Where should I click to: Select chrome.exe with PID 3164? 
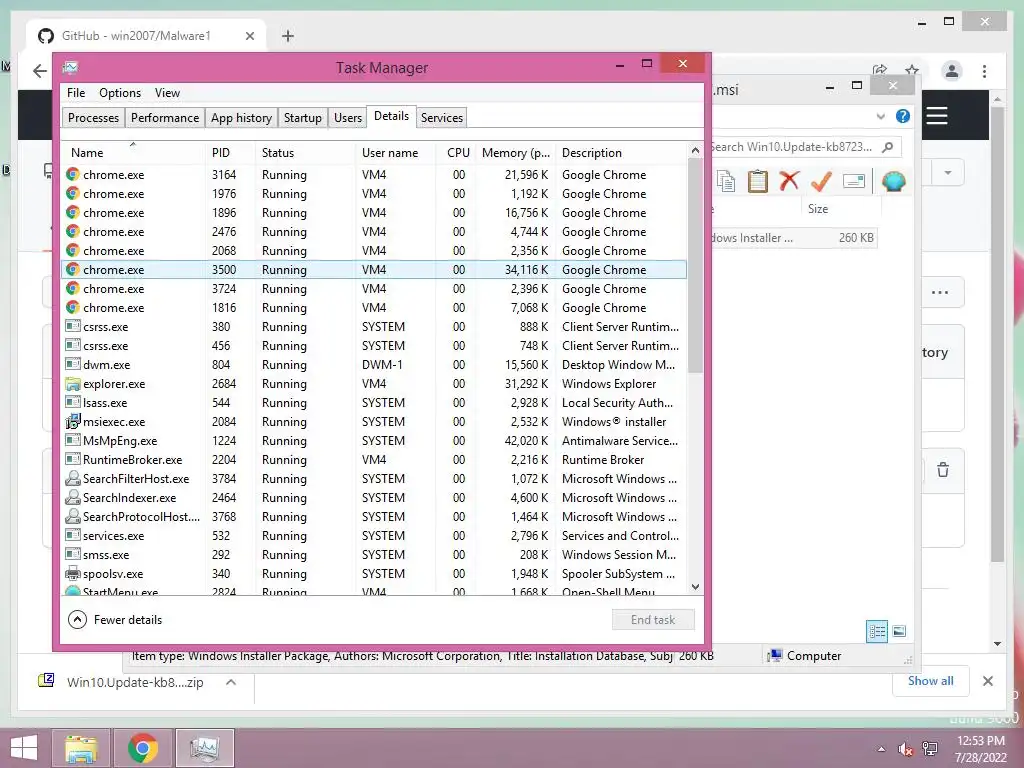click(x=374, y=174)
